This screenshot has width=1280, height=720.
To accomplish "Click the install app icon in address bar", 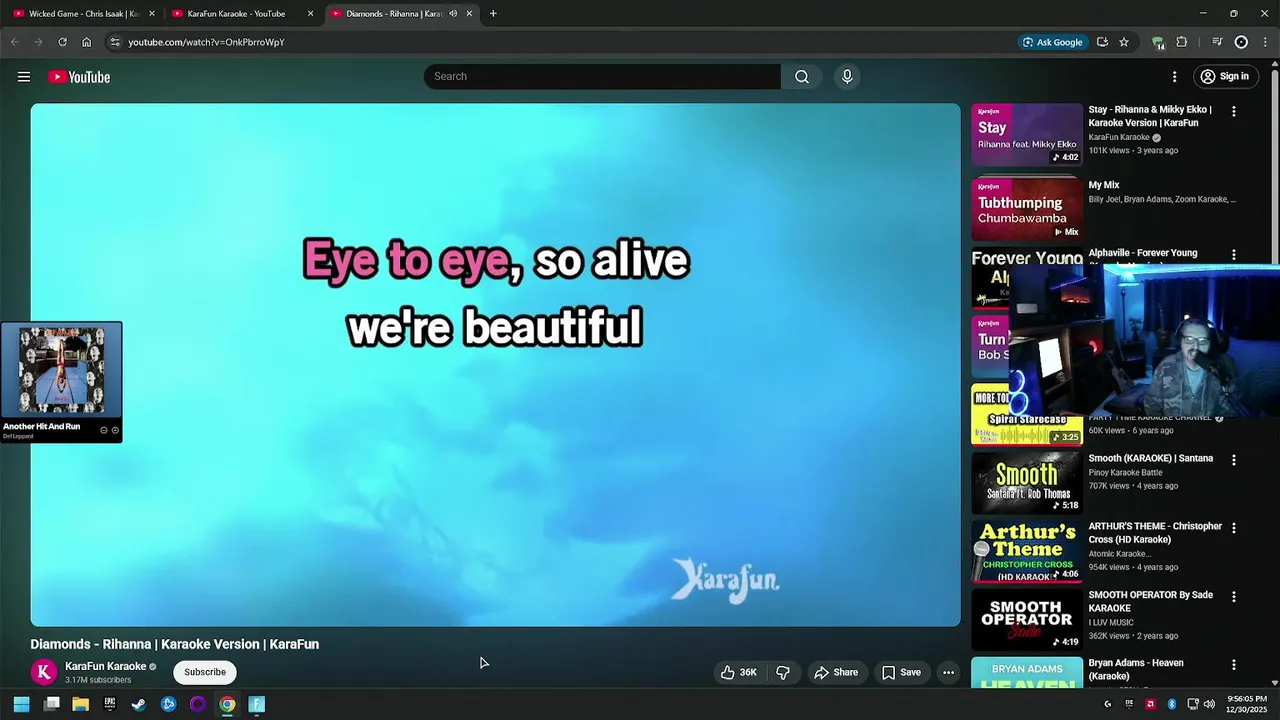I will [x=1102, y=42].
